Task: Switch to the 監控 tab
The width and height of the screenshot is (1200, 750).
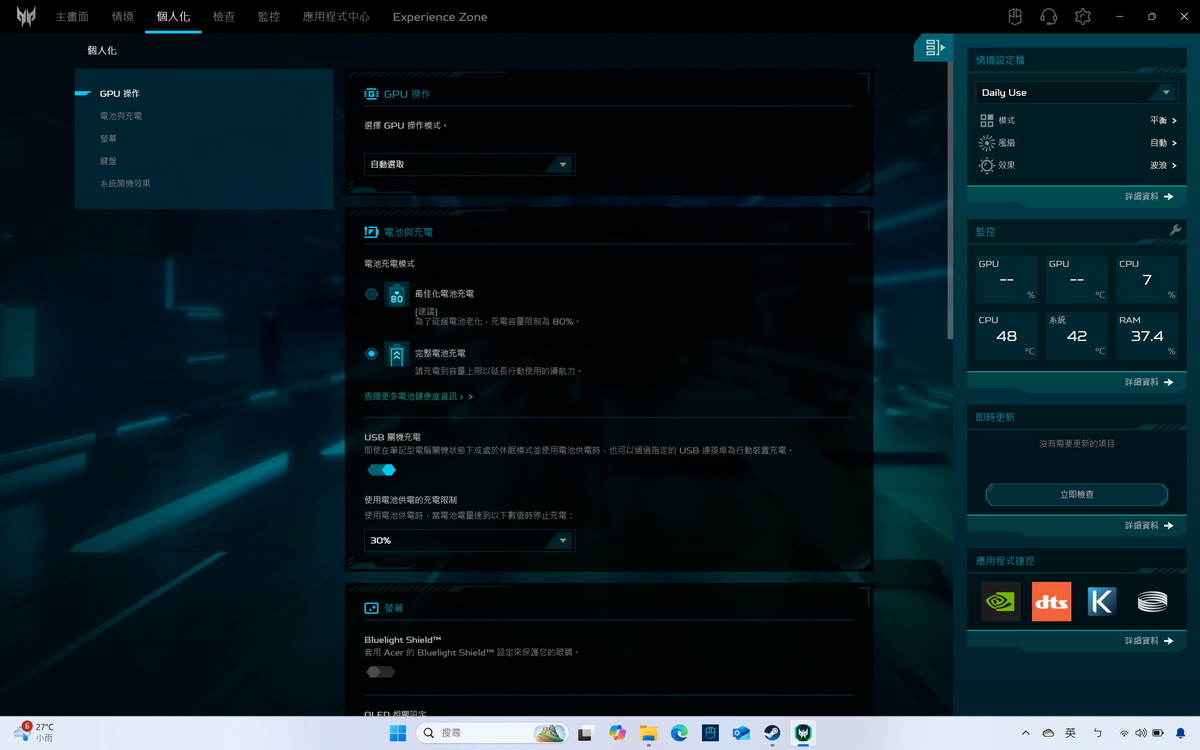Action: pyautogui.click(x=268, y=17)
